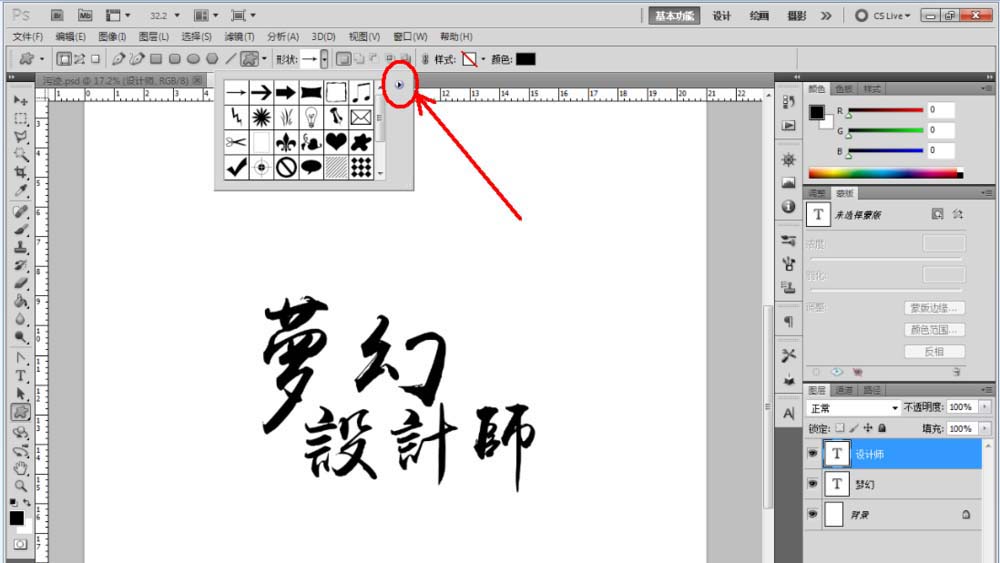Viewport: 1000px width, 563px height.
Task: Choose the Ellipse shape tool in options bar
Action: pos(193,59)
